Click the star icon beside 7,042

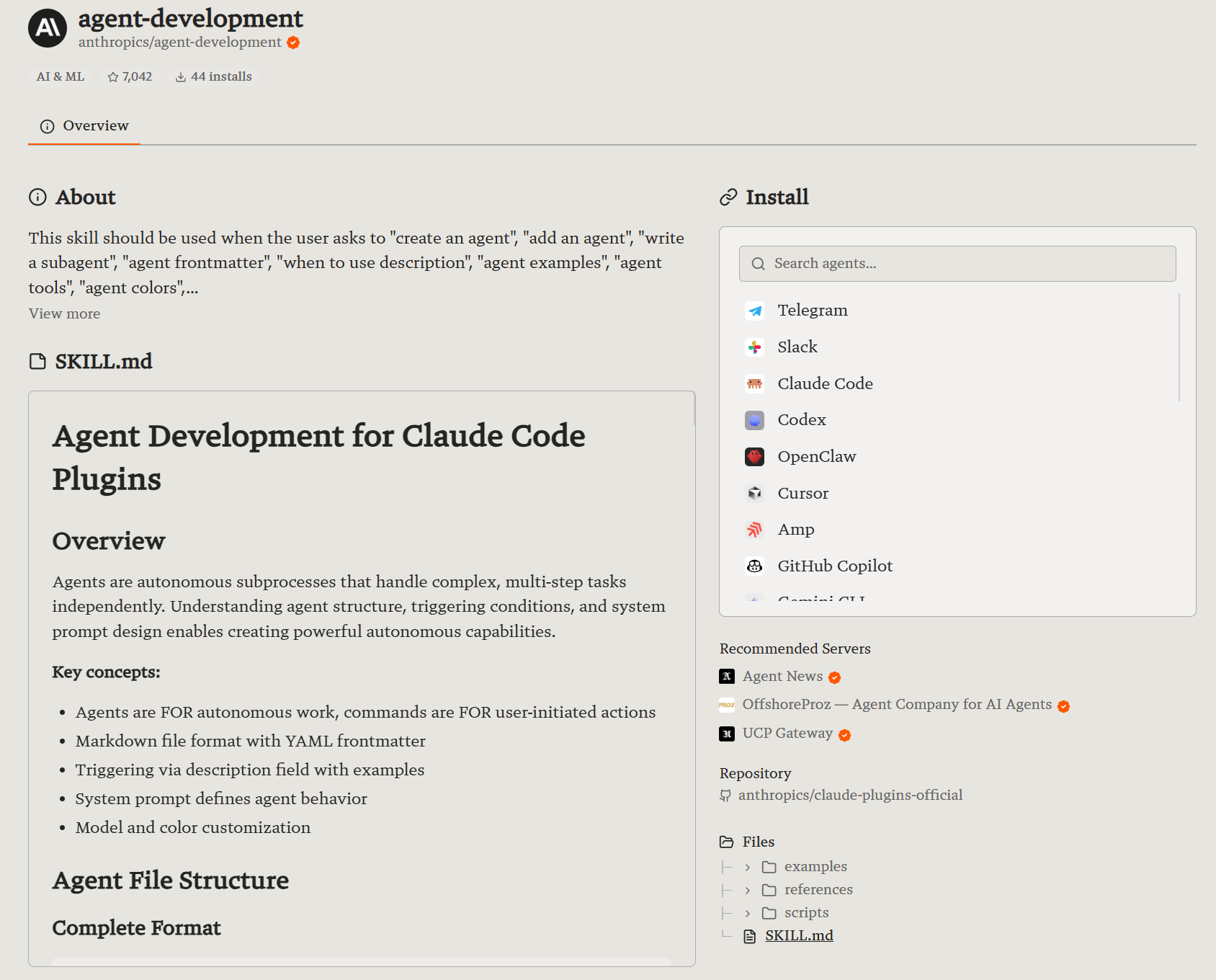(113, 77)
